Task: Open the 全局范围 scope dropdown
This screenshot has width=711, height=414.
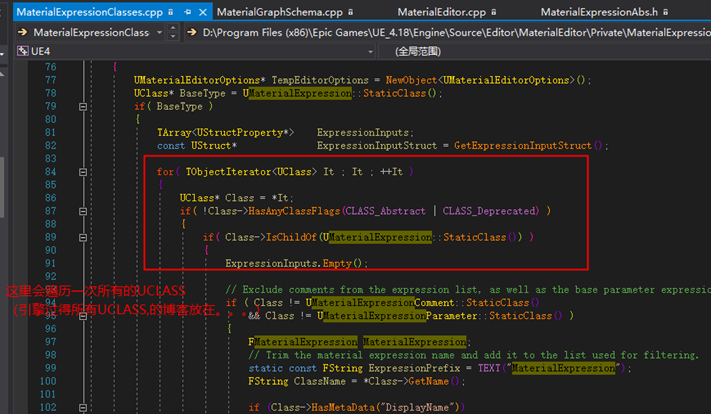Action: [544, 51]
